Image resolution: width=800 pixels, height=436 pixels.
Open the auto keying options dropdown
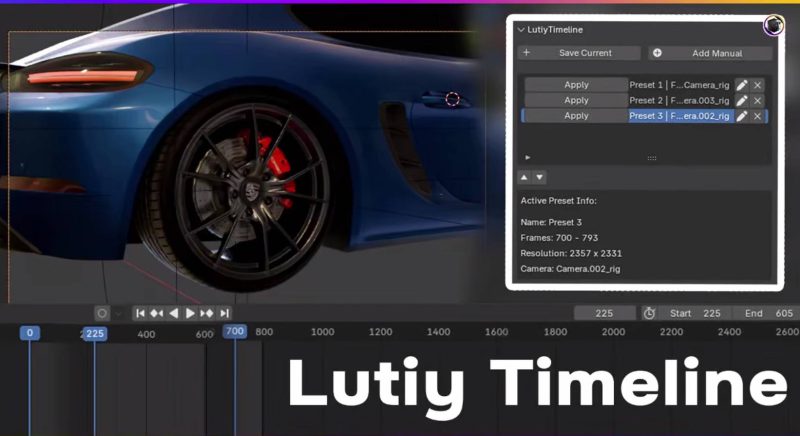(118, 313)
